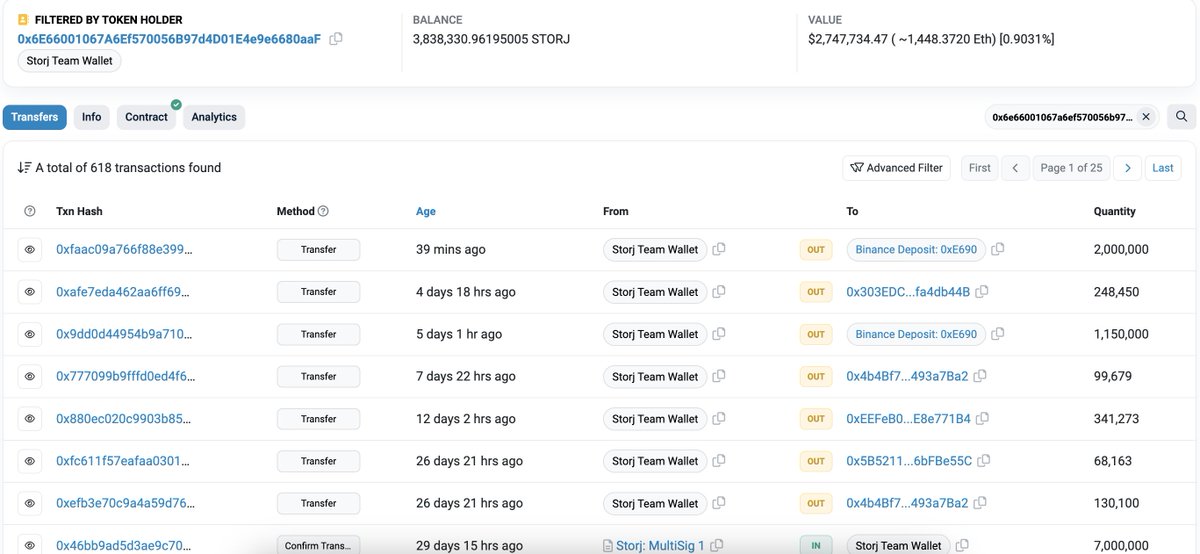Click Transfer method badge in 39 mins row
This screenshot has height=554, width=1200.
[318, 249]
